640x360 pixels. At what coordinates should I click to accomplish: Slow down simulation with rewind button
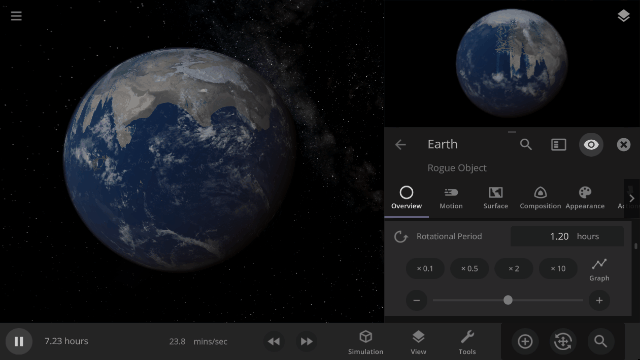point(274,341)
